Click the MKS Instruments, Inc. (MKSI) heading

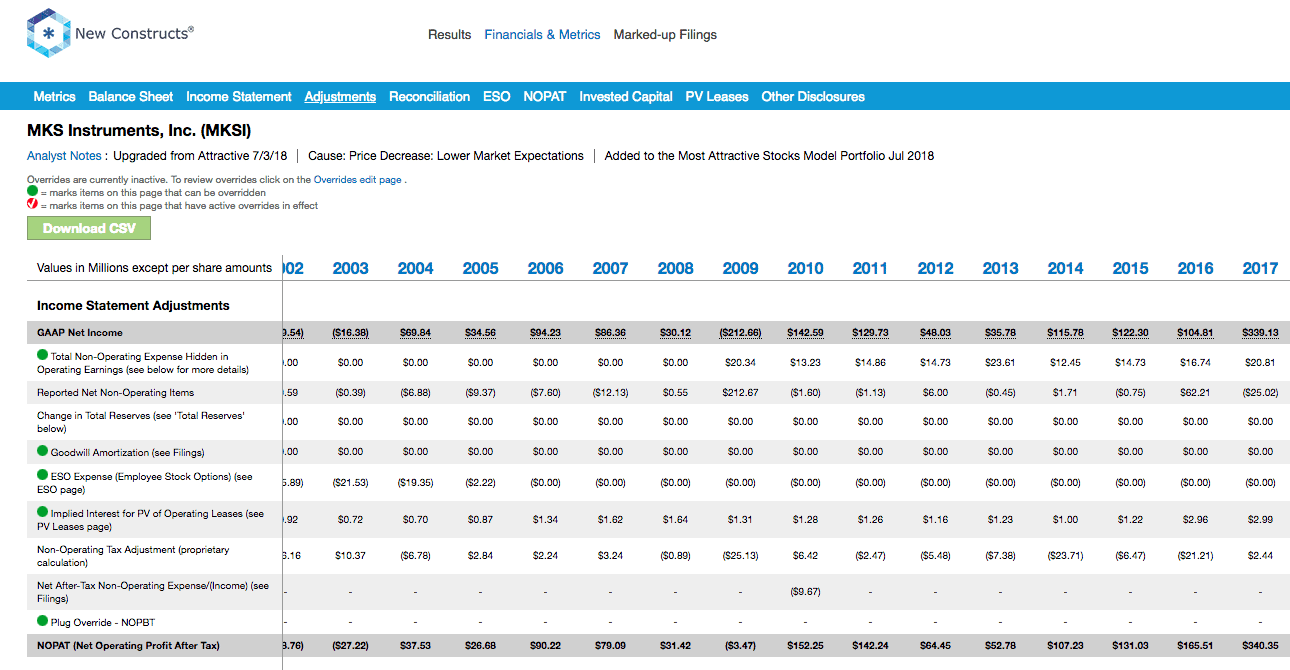[x=139, y=131]
